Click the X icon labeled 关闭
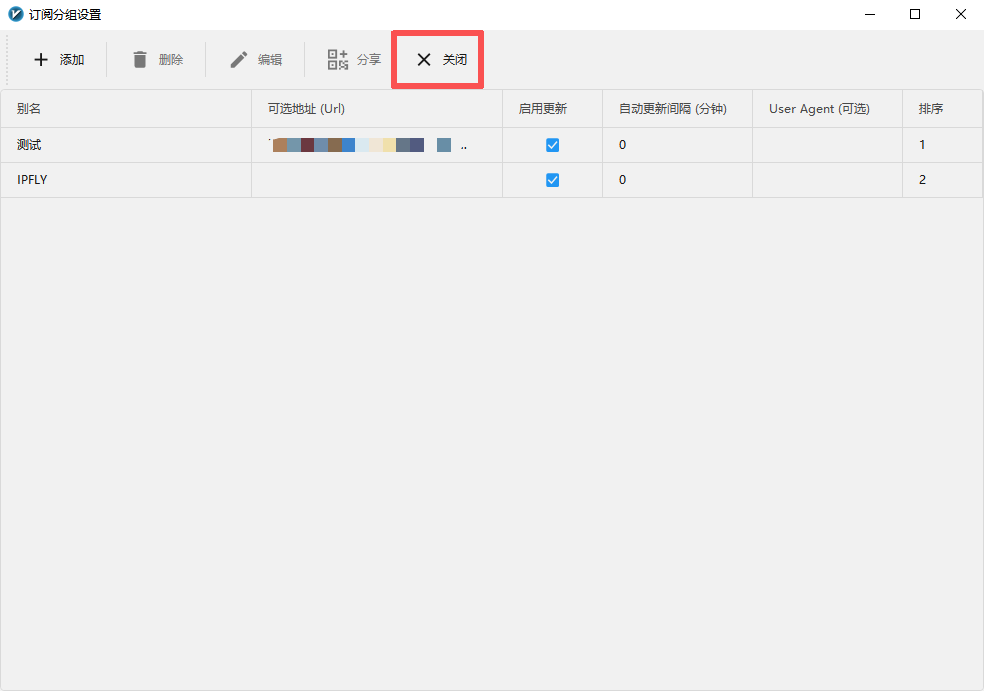The height and width of the screenshot is (691, 984). [424, 60]
